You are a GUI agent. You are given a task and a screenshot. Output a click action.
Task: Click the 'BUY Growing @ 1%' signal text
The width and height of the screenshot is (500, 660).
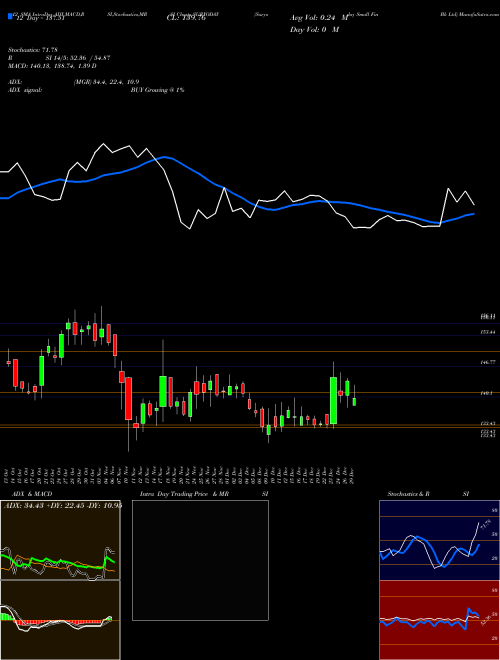coord(157,90)
